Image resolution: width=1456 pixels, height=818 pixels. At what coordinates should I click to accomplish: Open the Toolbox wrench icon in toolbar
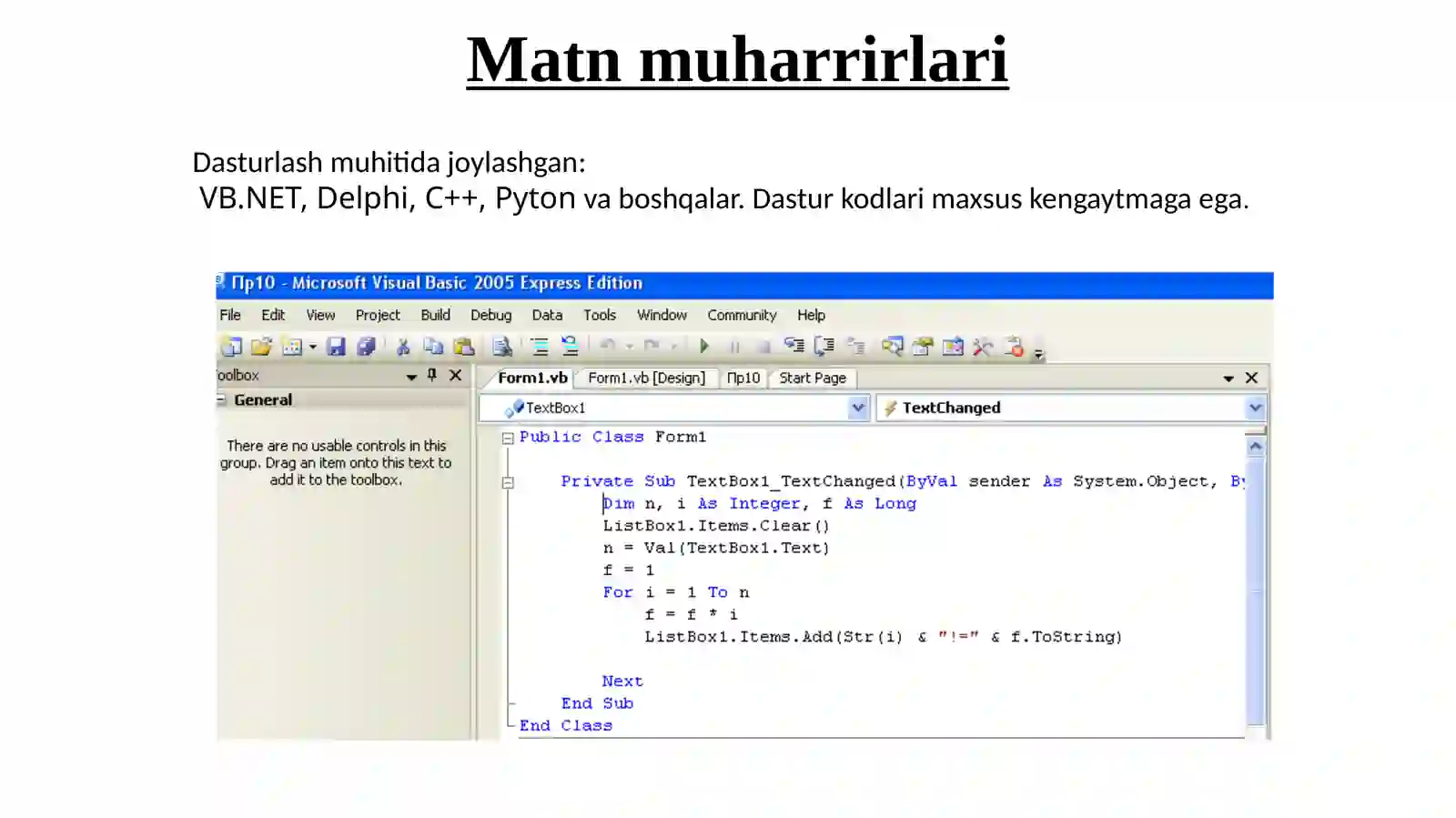pyautogui.click(x=983, y=347)
